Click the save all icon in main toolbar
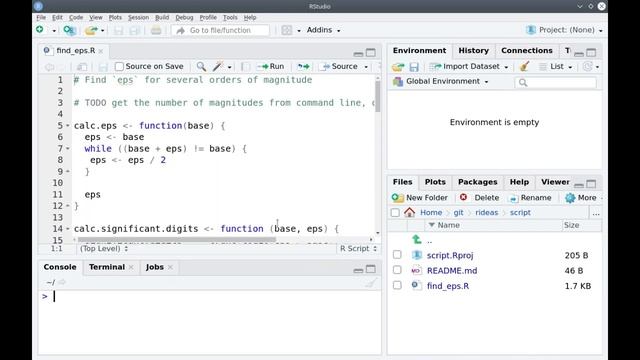This screenshot has width=640, height=360. [x=134, y=30]
